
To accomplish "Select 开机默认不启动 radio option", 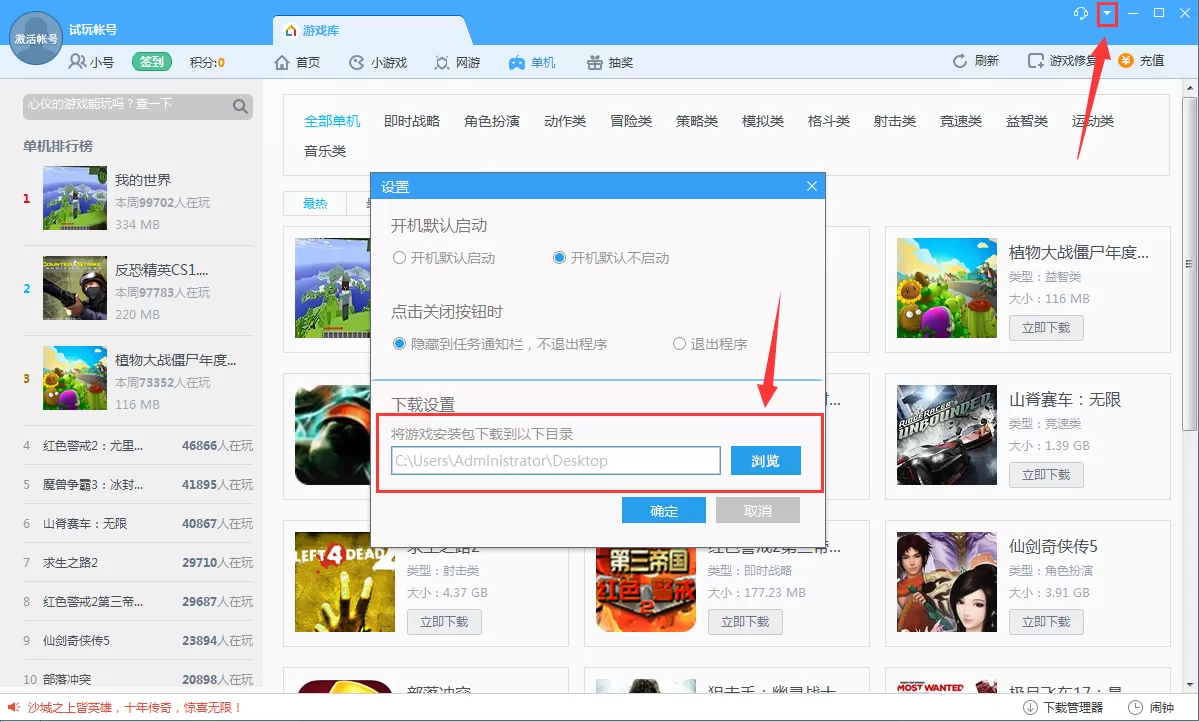I will pos(559,258).
